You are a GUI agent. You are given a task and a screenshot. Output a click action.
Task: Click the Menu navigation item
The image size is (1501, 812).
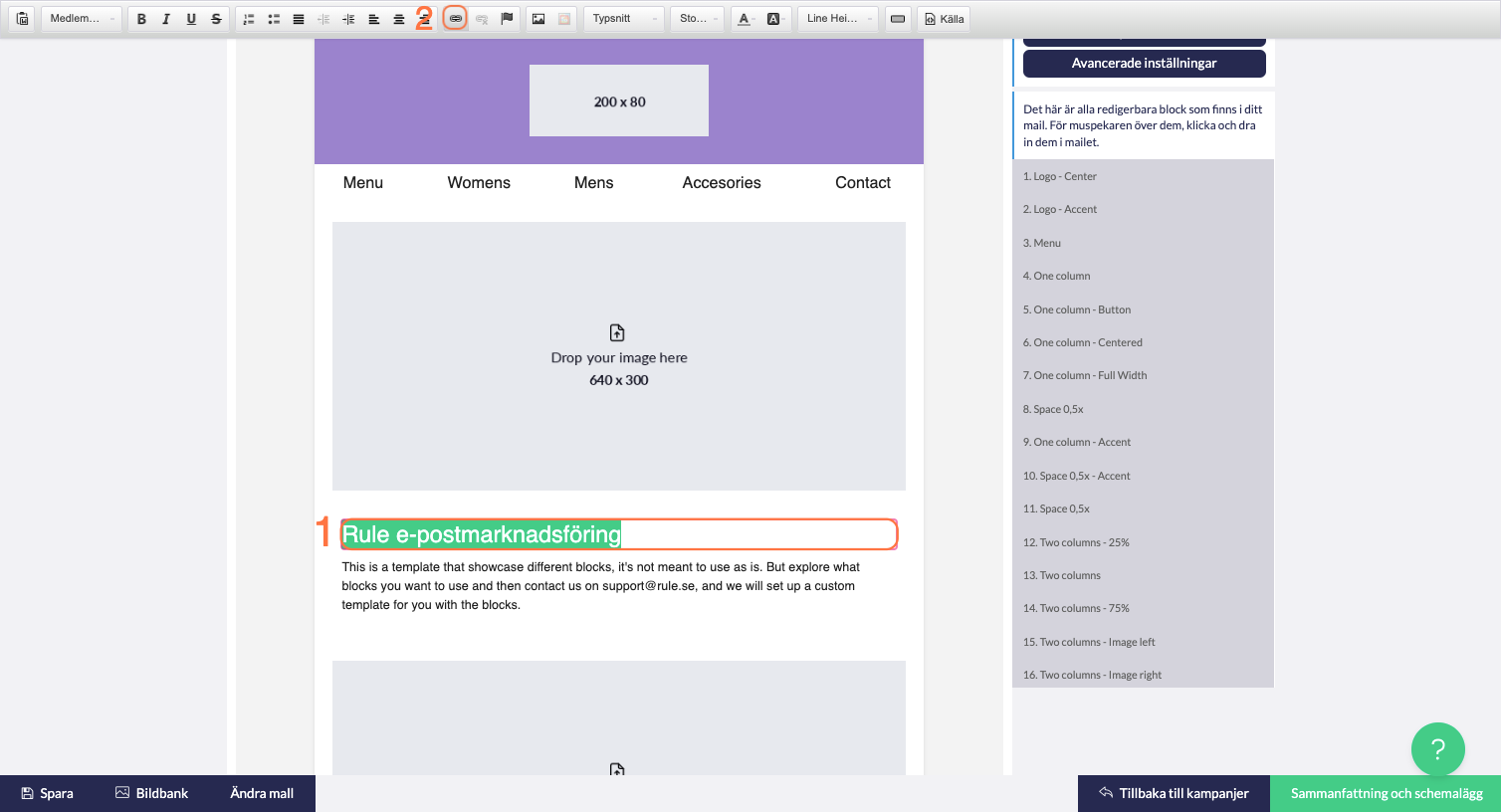click(x=363, y=183)
